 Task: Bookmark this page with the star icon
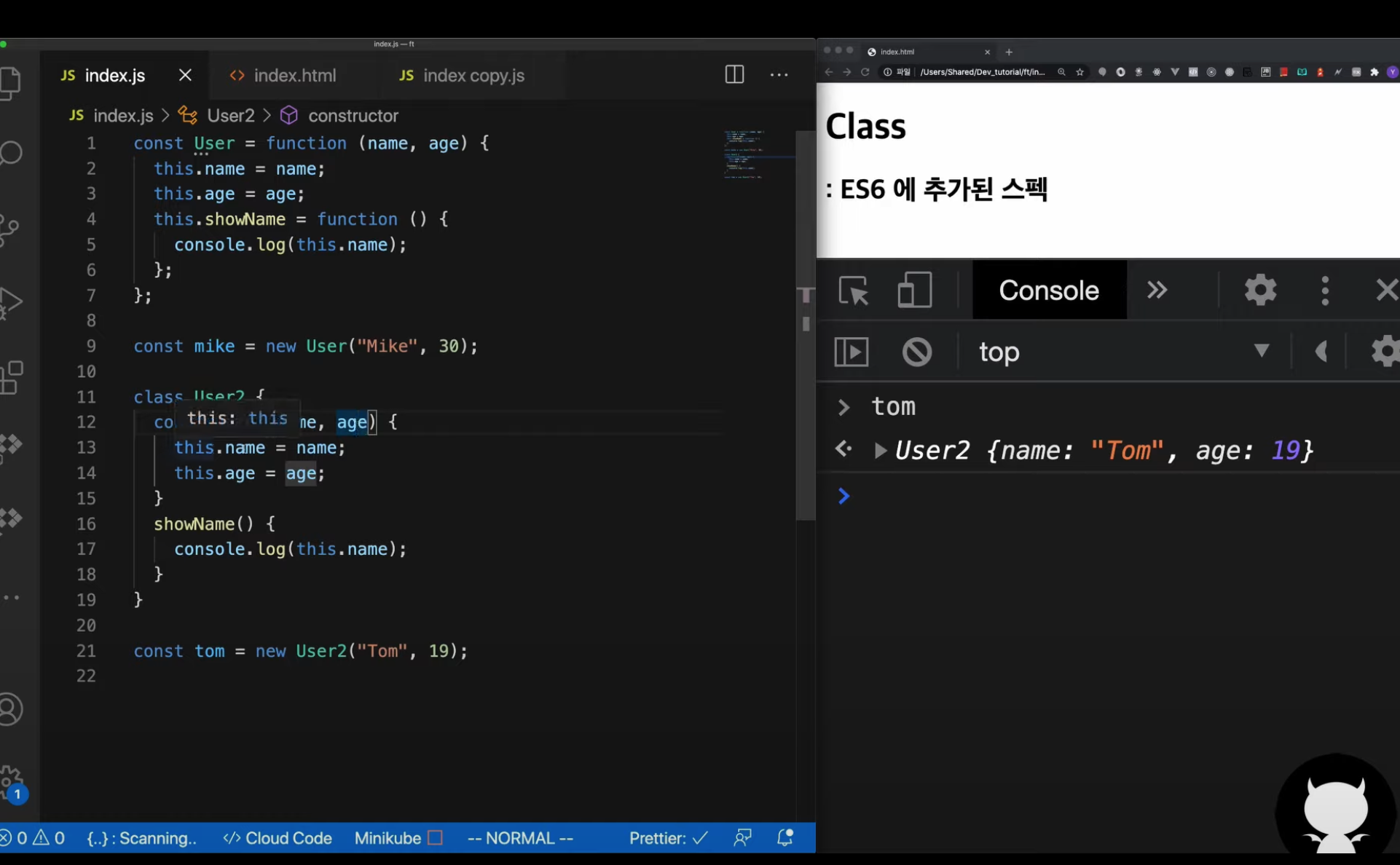click(1080, 72)
